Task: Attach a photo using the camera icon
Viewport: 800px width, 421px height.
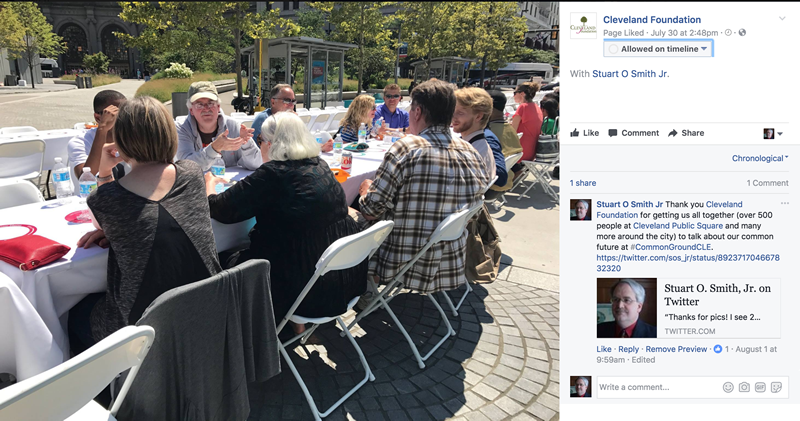Action: 744,387
